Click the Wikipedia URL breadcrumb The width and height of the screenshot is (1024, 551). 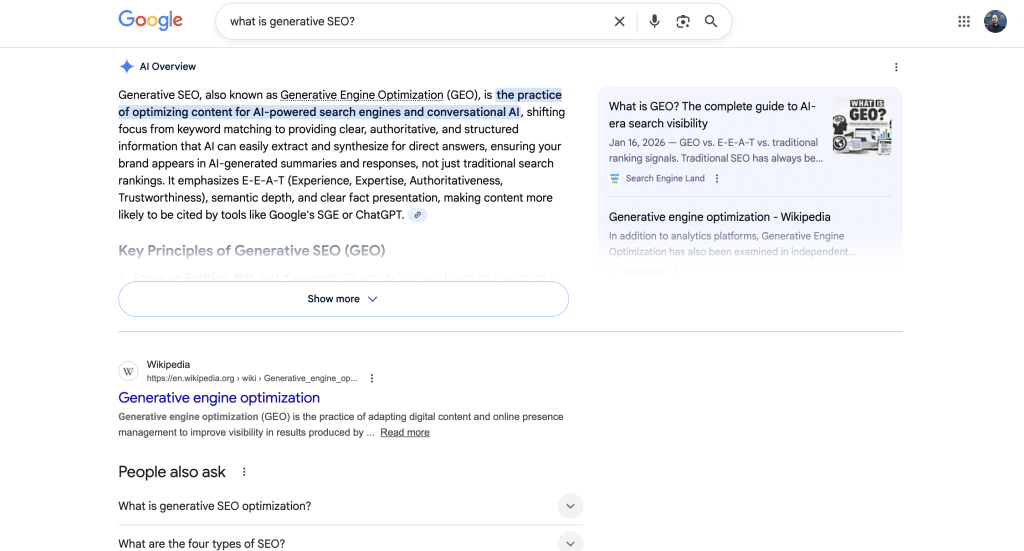252,378
